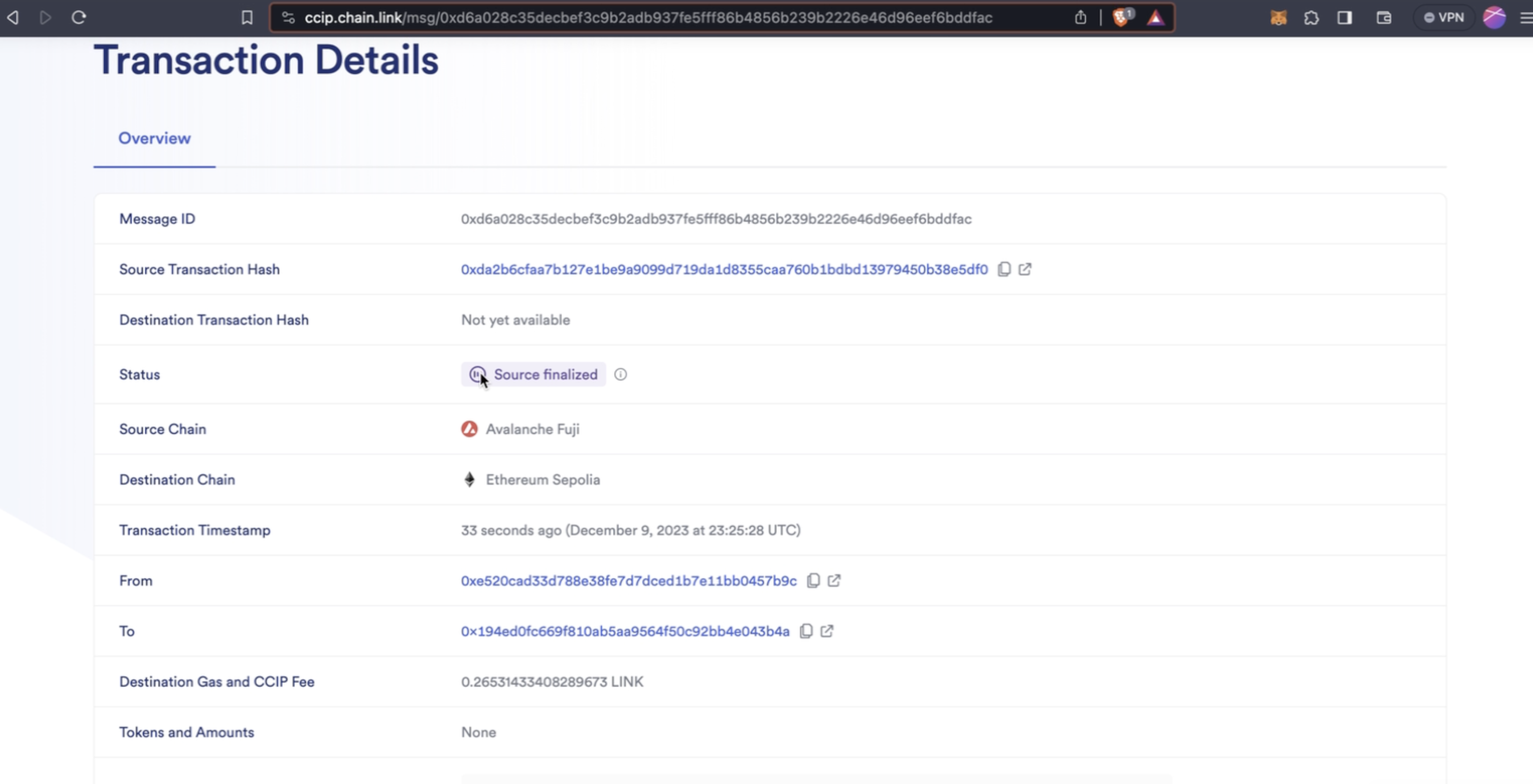This screenshot has height=784, width=1533.
Task: Open the From address link
Action: point(629,581)
